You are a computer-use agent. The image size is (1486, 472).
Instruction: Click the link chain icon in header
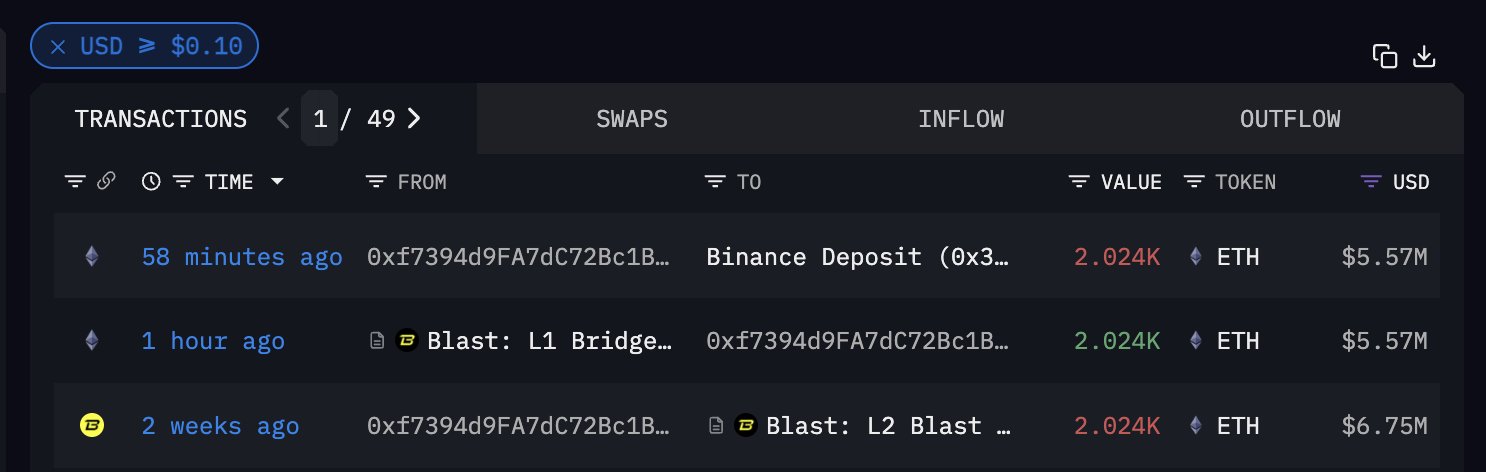click(106, 181)
